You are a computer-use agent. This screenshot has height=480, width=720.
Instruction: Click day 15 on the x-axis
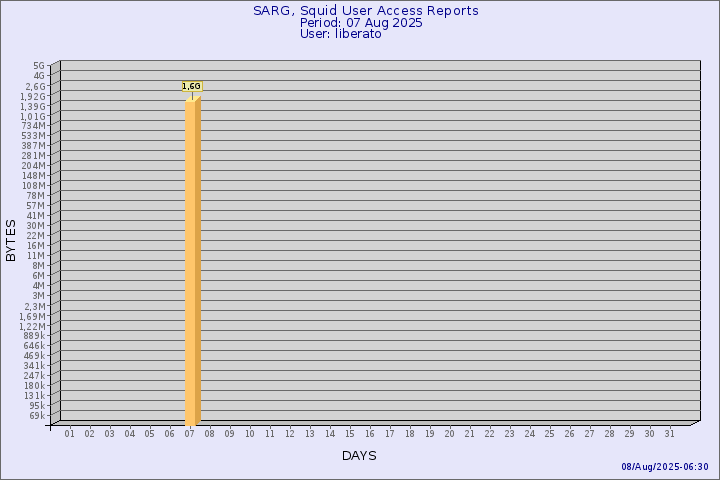point(349,434)
